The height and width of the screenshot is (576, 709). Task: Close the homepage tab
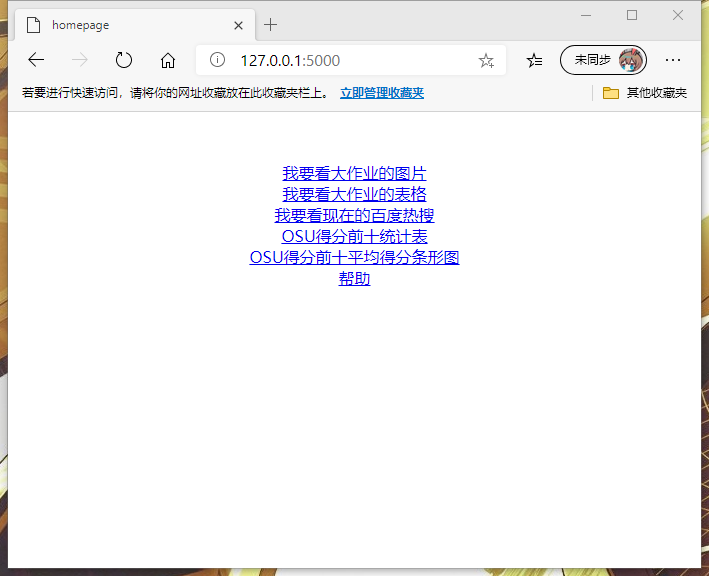pos(238,25)
